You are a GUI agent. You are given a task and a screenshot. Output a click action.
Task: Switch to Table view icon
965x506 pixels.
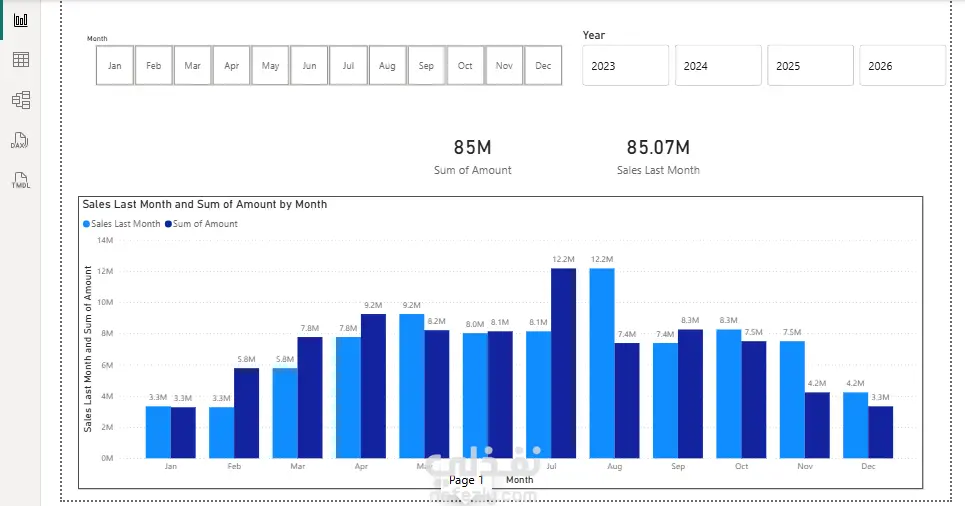[x=20, y=60]
